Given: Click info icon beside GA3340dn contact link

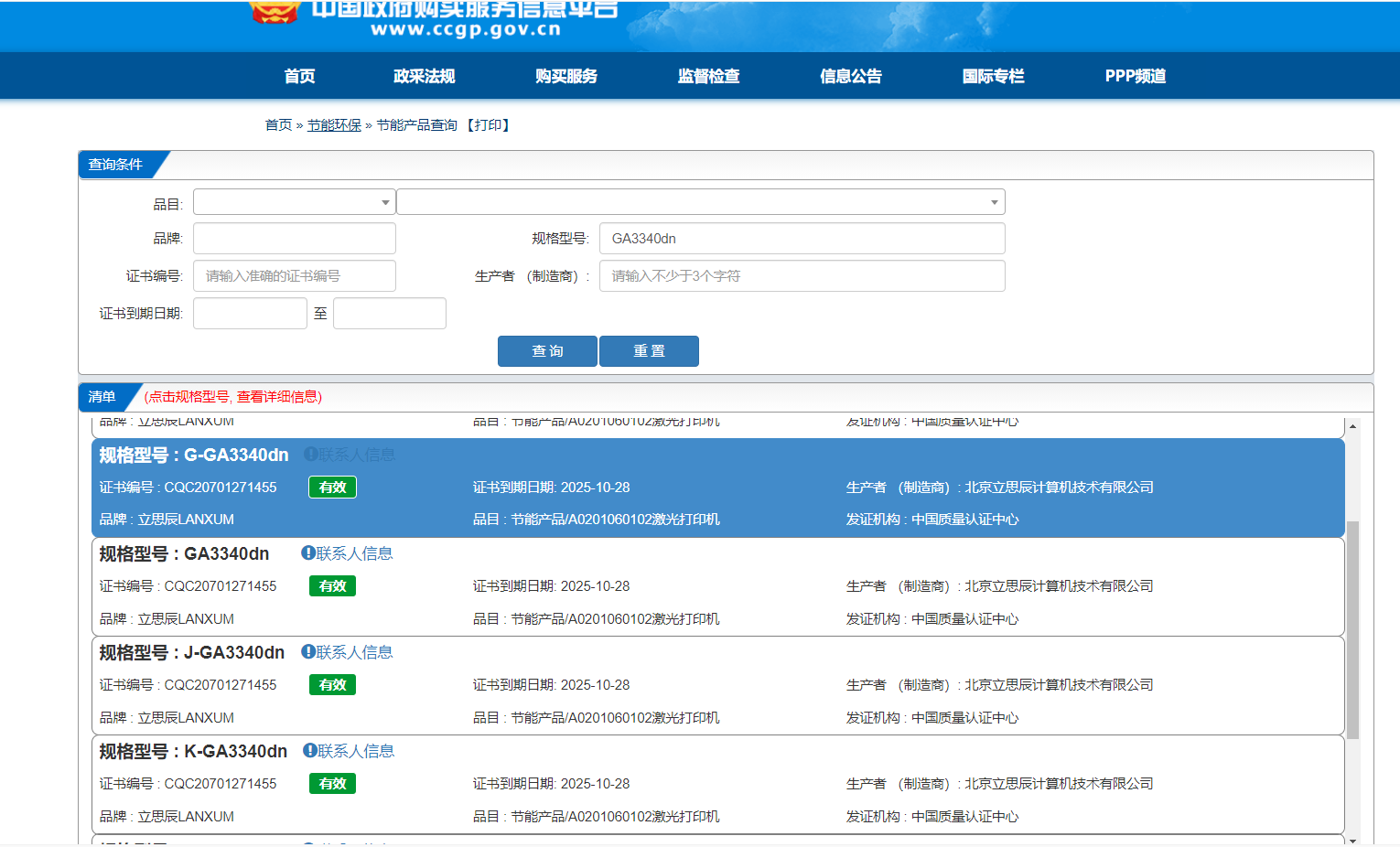Looking at the screenshot, I should click(308, 553).
